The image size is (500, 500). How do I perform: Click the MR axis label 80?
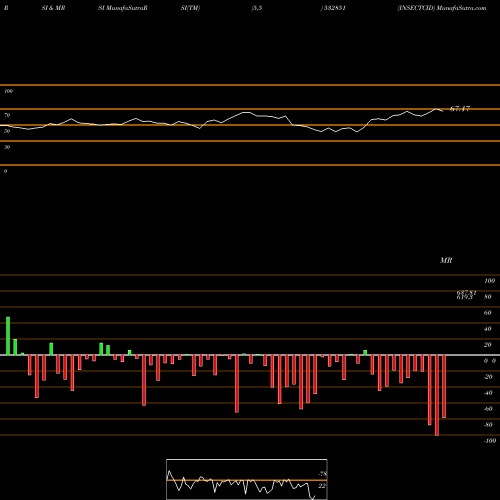(x=488, y=297)
